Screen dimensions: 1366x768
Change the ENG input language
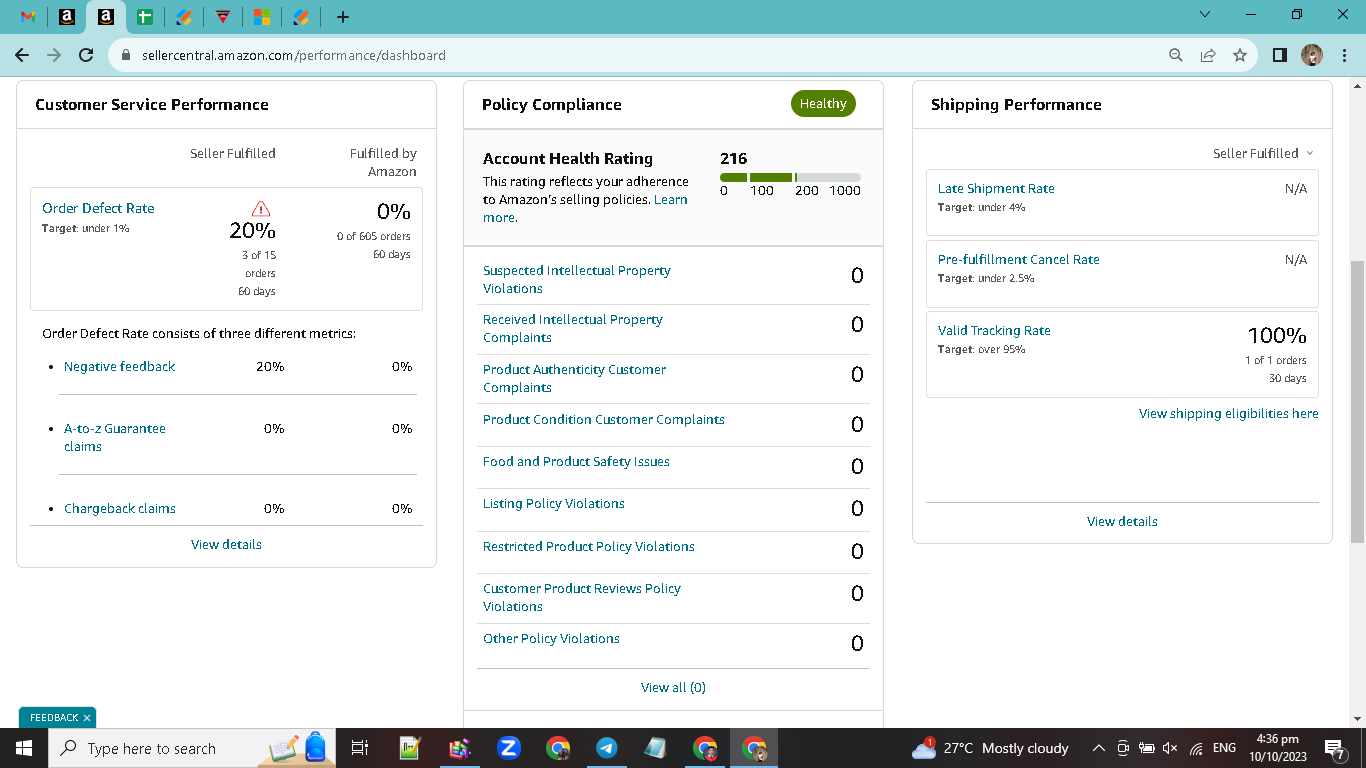click(1224, 748)
